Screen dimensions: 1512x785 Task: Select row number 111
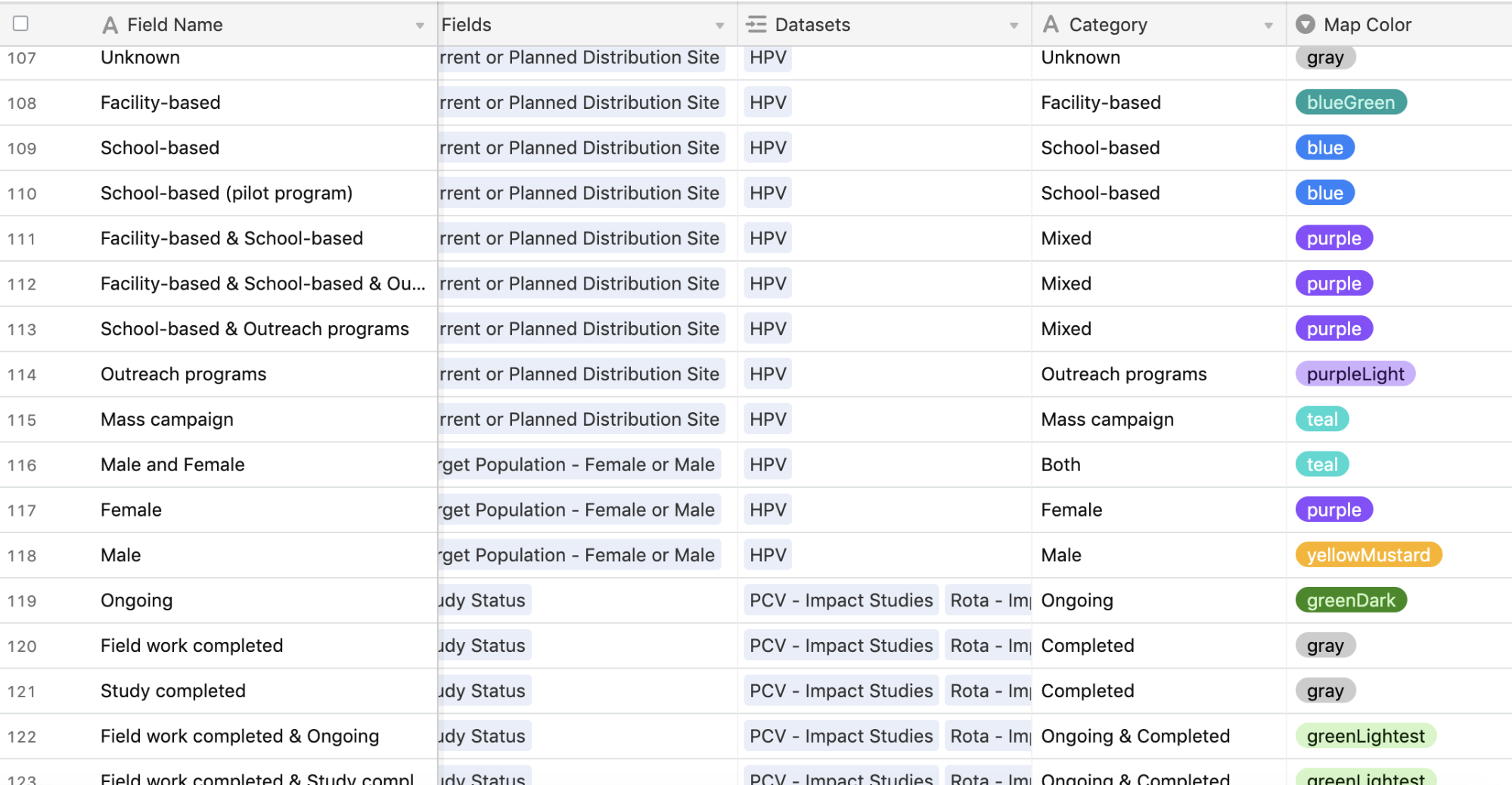pos(22,239)
